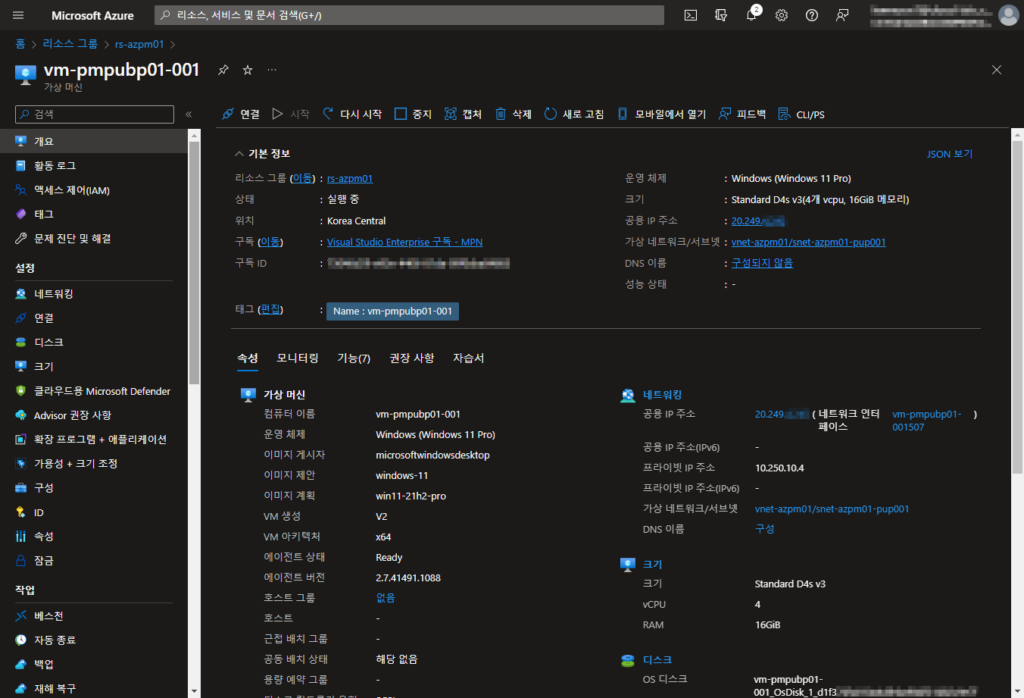Image resolution: width=1024 pixels, height=698 pixels.
Task: Switch to the 기능(7) tab
Action: coord(353,358)
